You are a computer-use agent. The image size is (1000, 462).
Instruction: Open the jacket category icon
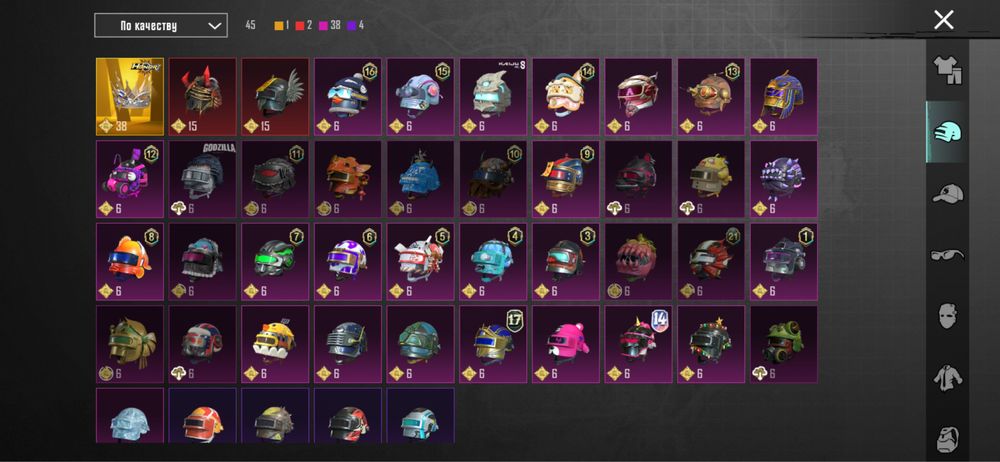(x=948, y=378)
